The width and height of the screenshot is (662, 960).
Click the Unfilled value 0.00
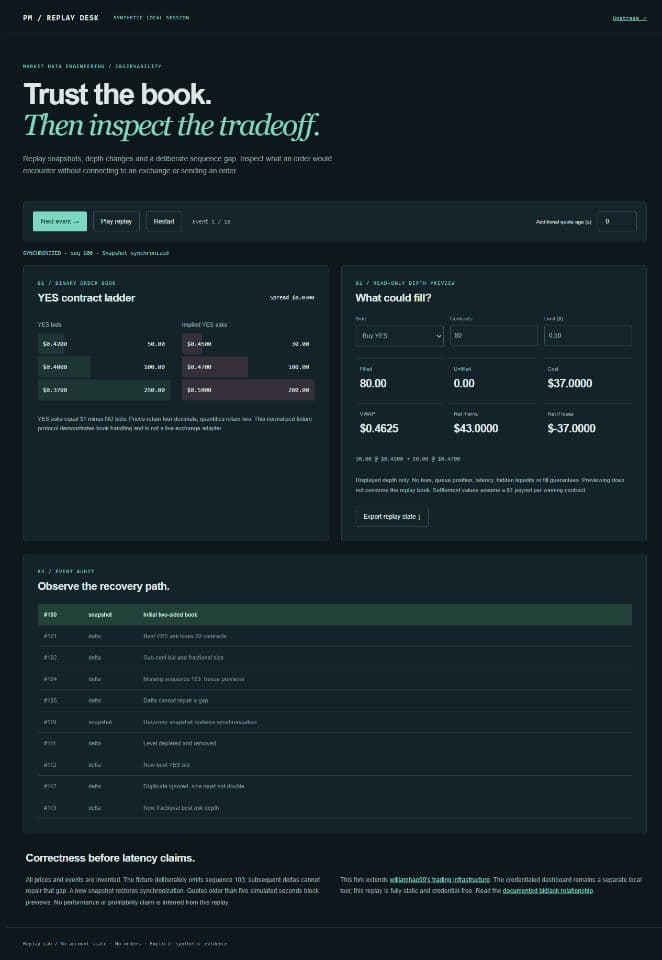pyautogui.click(x=464, y=383)
